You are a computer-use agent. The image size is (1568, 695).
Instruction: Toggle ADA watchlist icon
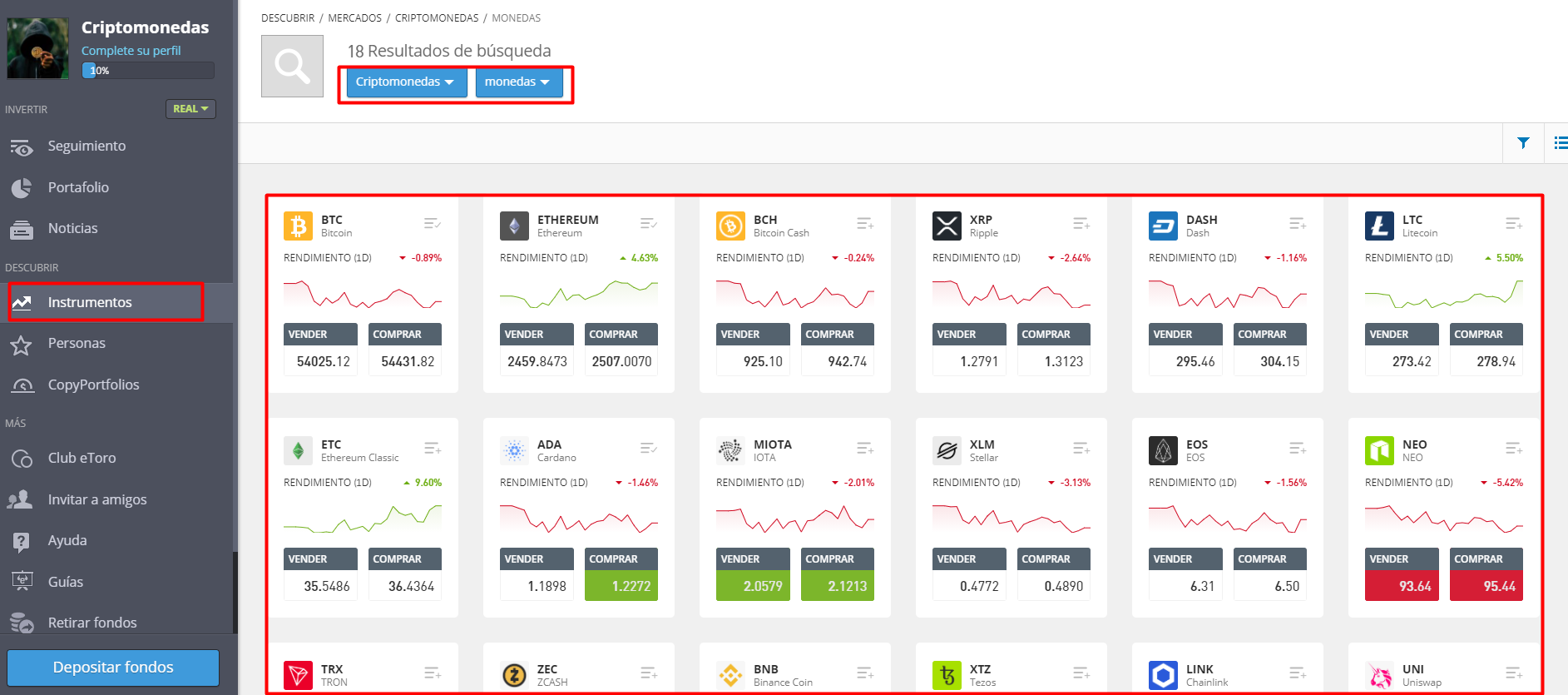[649, 448]
